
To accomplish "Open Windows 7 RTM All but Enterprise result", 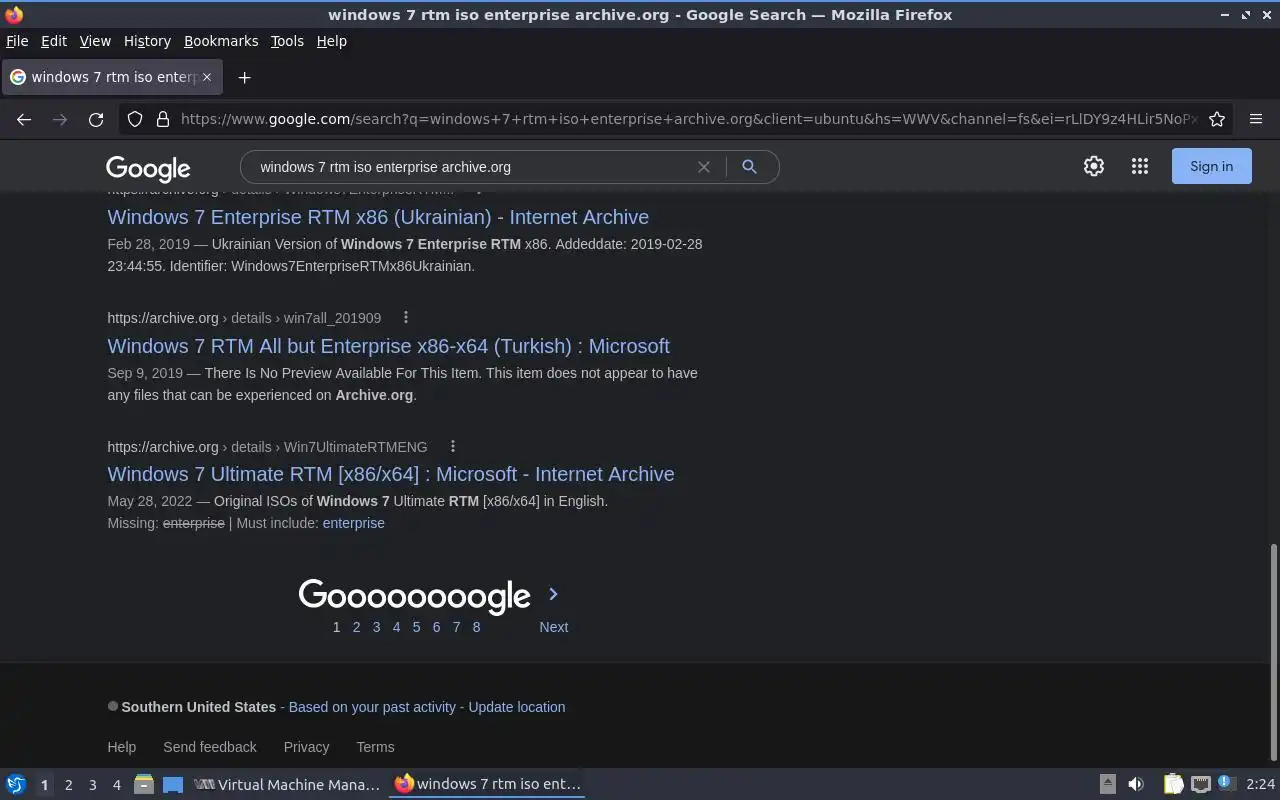I will (388, 346).
